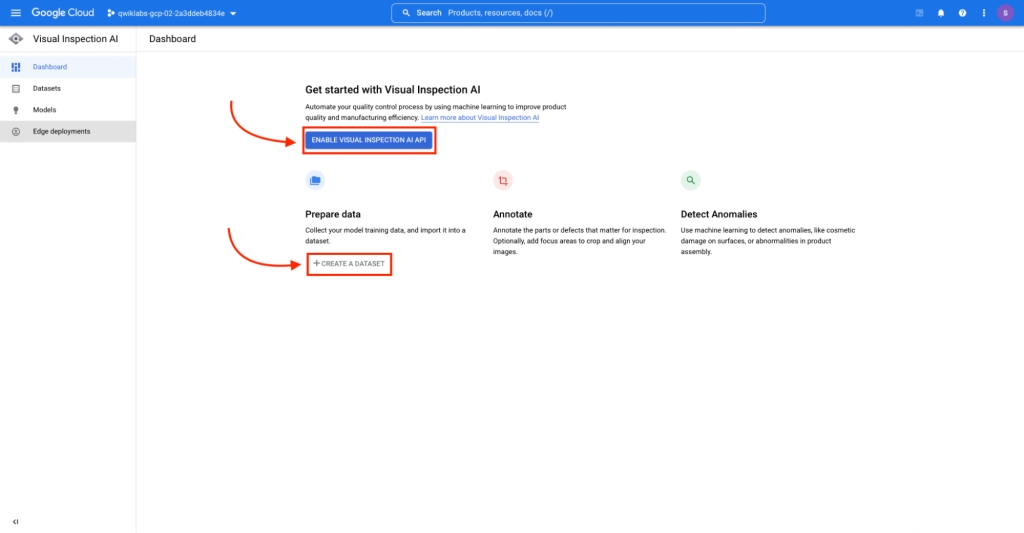The image size is (1024, 533).
Task: Click the Visual Inspection AI product icon
Action: [x=16, y=39]
